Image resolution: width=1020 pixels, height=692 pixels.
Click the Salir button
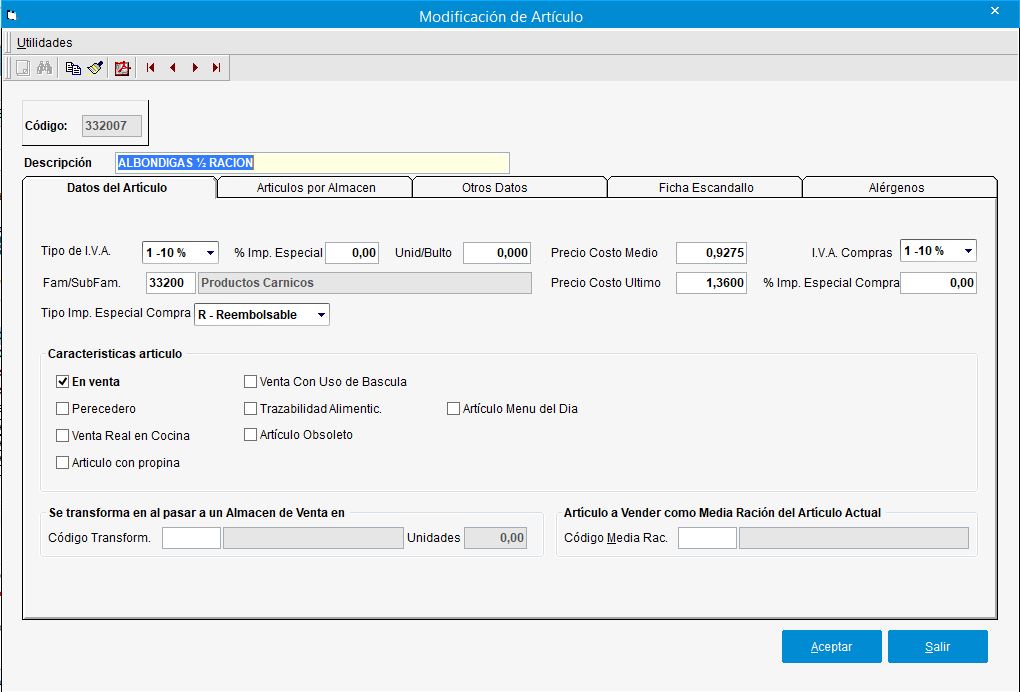937,646
